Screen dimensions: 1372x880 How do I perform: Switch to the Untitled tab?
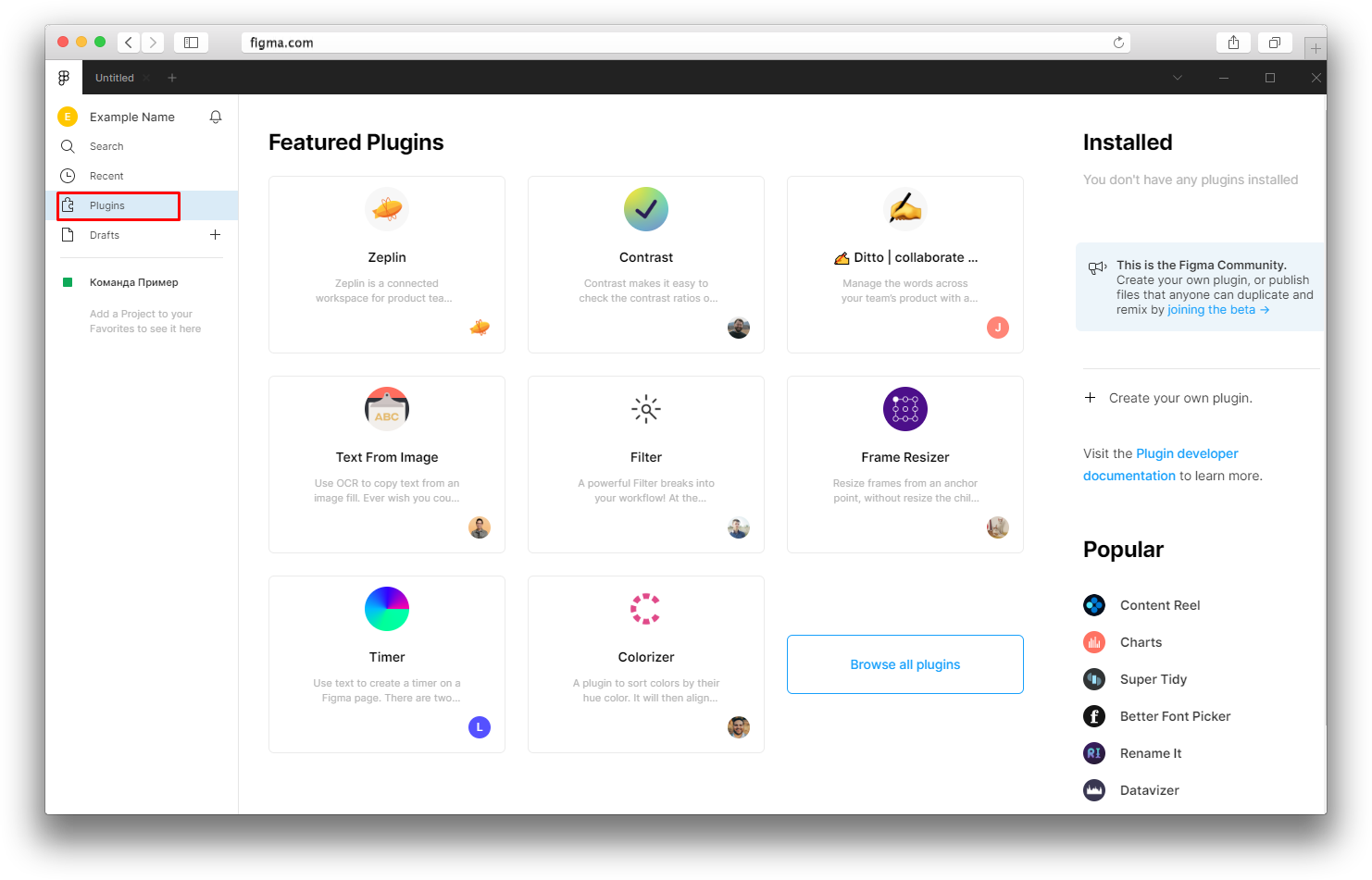(x=115, y=78)
